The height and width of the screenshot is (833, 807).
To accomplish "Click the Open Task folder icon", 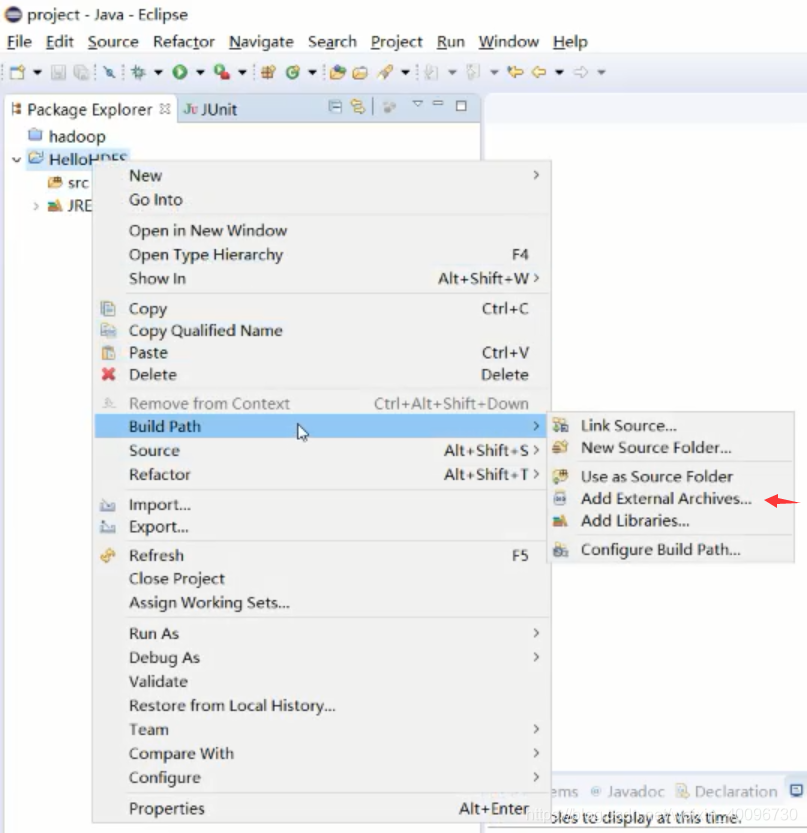I will [360, 72].
